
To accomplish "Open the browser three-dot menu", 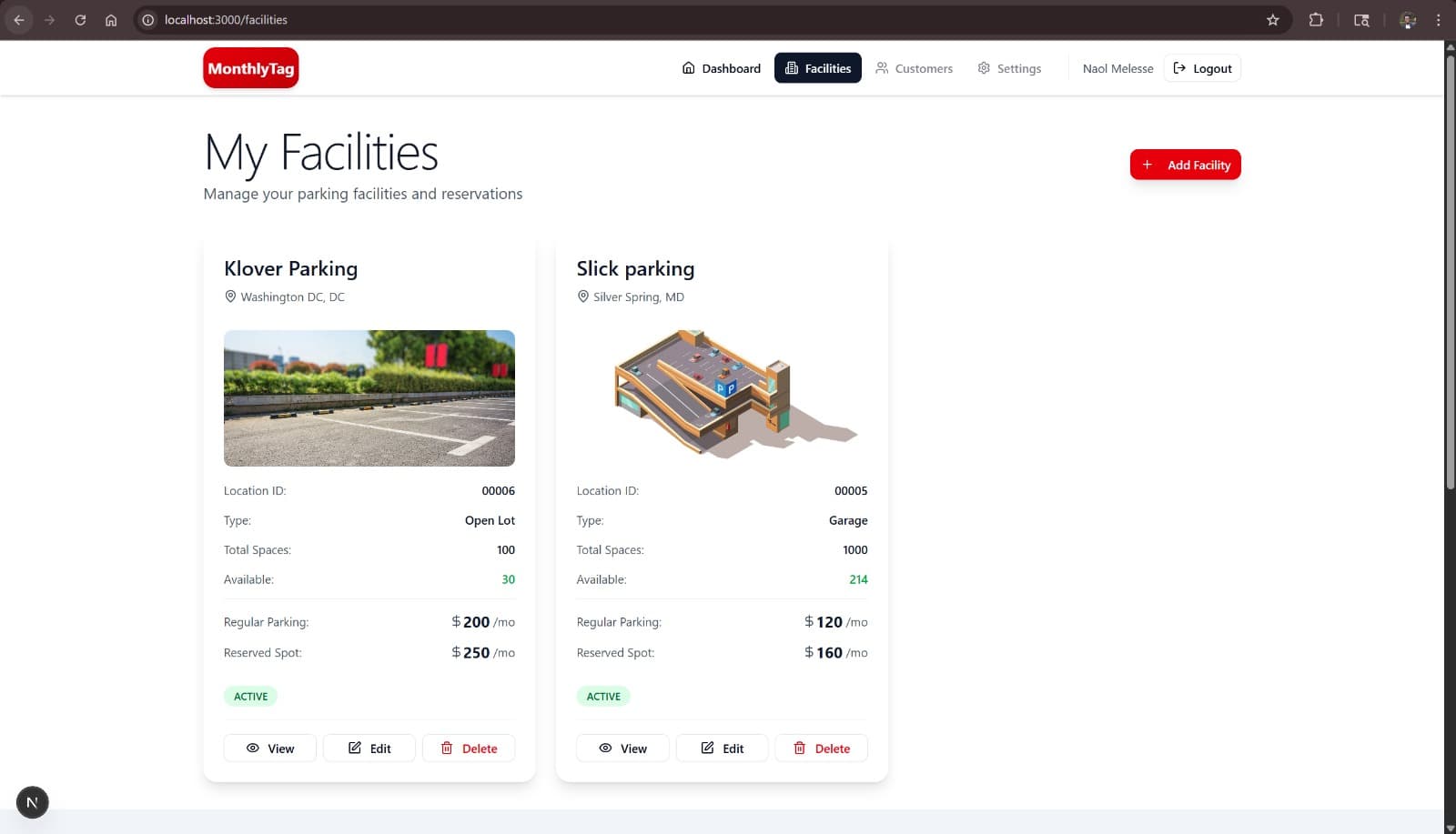I will (x=1439, y=20).
